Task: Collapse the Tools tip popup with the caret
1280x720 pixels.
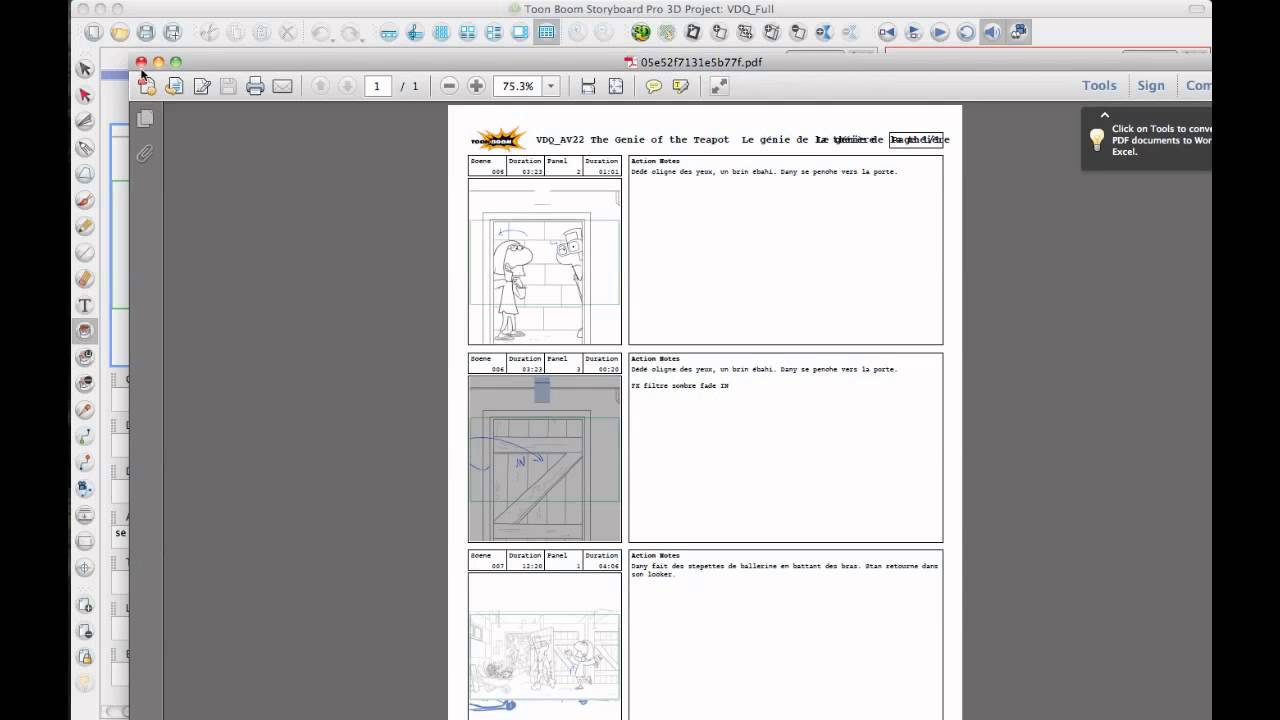Action: 1104,115
